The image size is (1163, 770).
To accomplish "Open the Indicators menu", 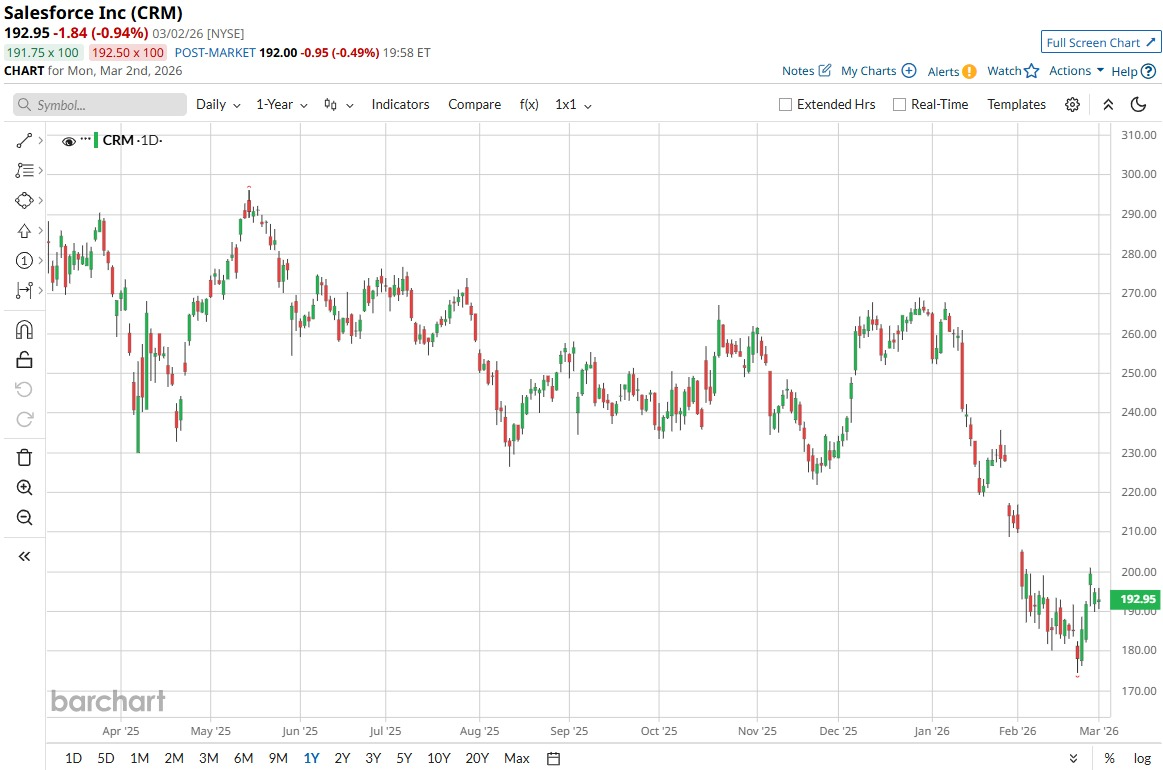I will click(401, 105).
